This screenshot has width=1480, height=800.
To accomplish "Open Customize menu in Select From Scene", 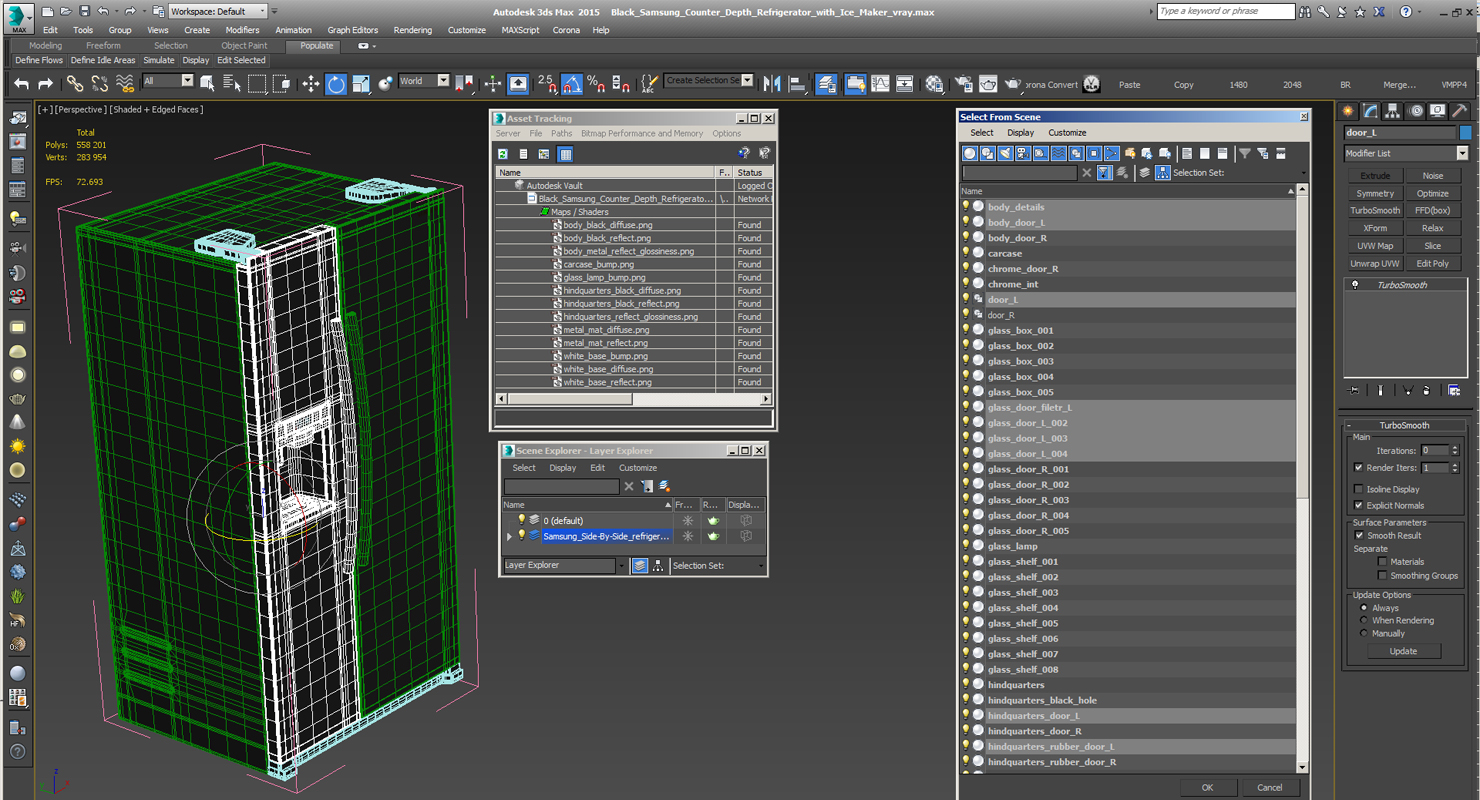I will pos(1067,132).
